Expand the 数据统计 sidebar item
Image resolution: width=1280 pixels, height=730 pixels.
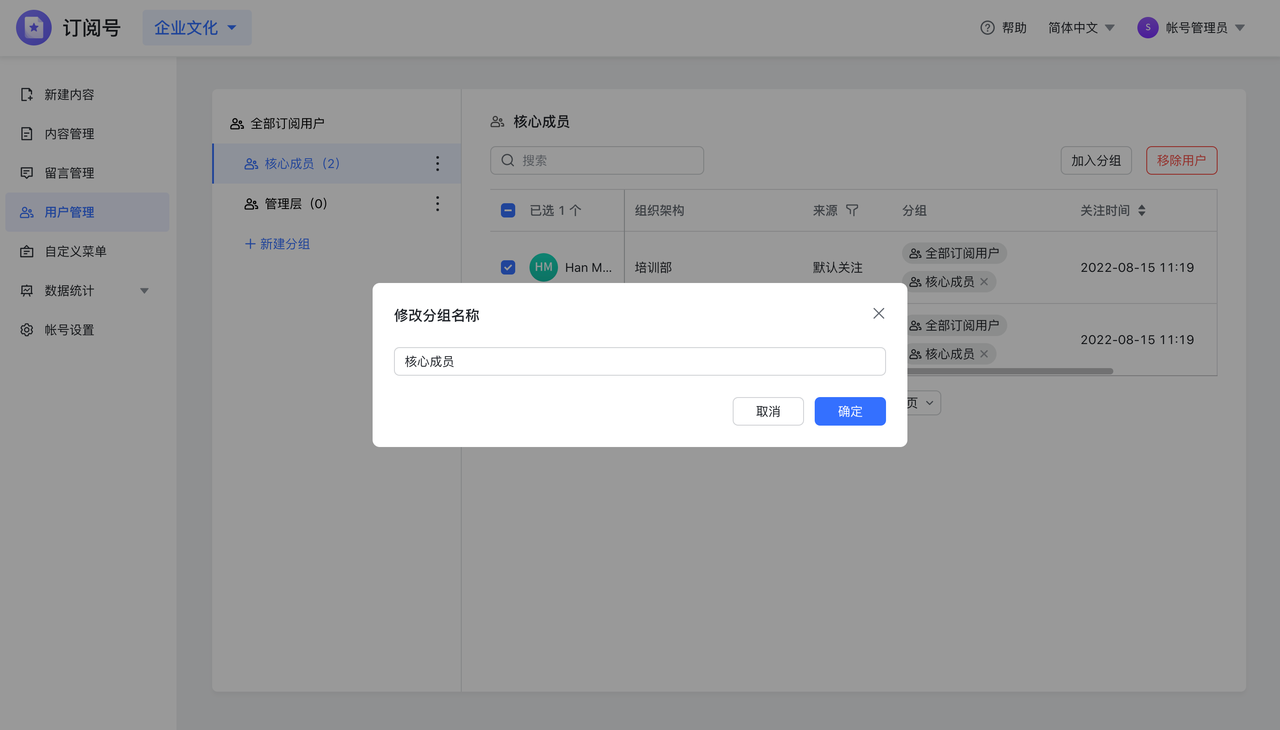click(x=85, y=291)
